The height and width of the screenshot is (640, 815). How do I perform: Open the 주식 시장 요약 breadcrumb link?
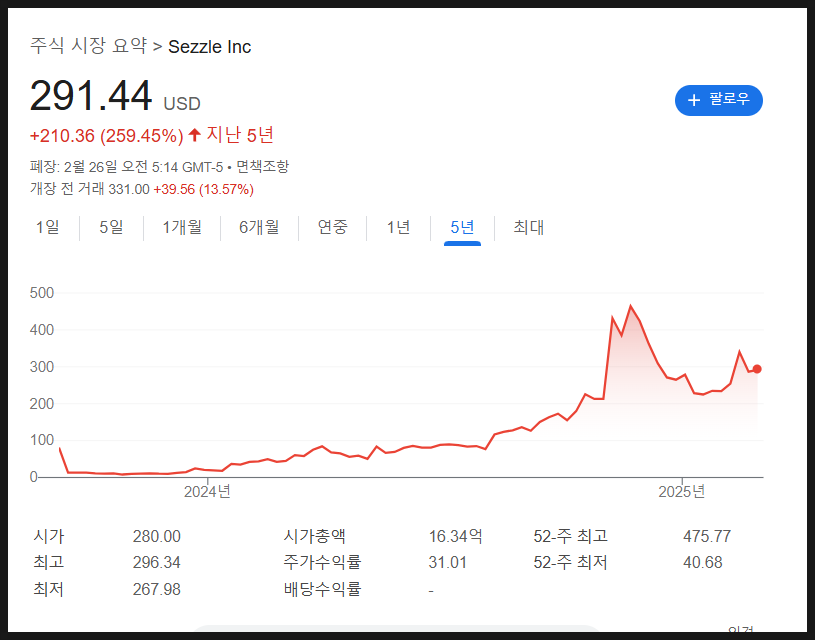point(88,46)
